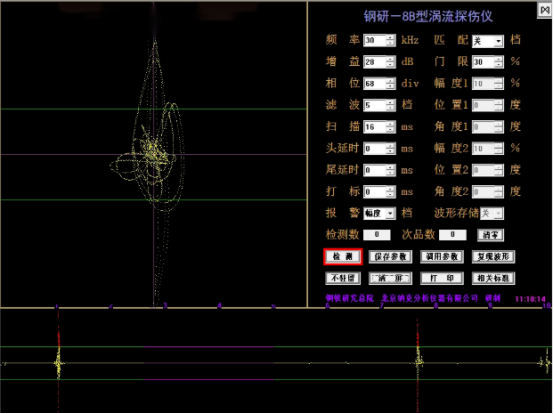Click the button right of 打印

[493, 278]
